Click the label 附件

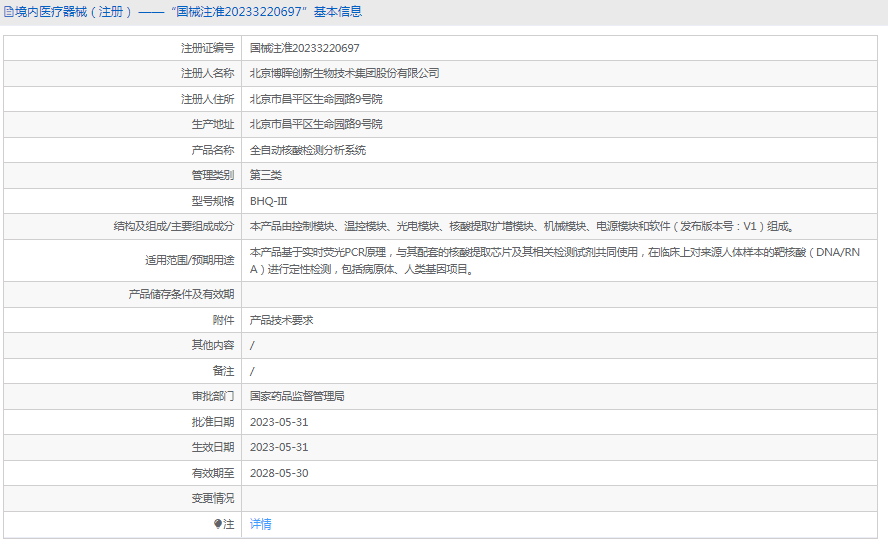(x=223, y=320)
